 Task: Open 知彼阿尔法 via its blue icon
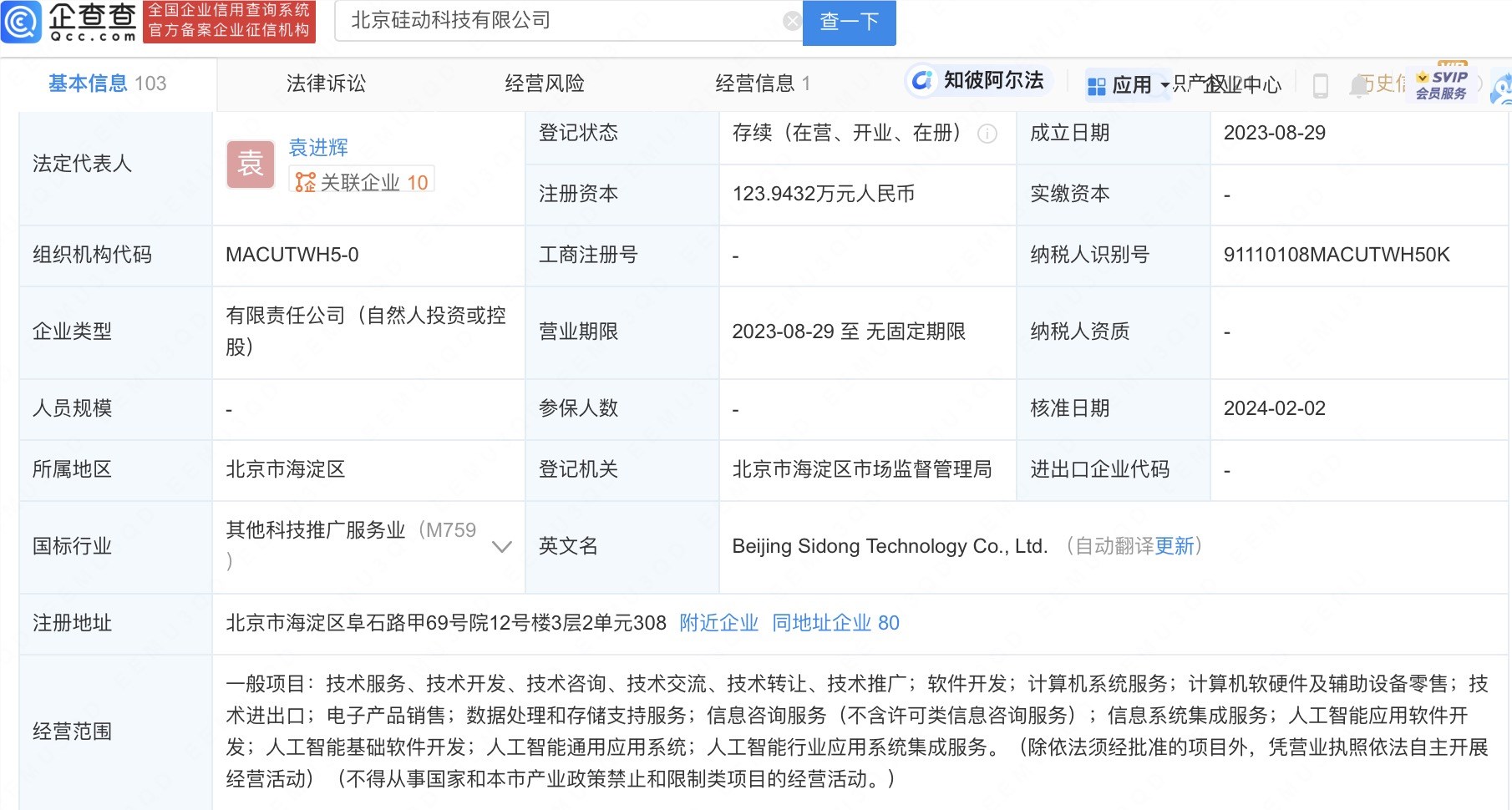click(x=921, y=80)
